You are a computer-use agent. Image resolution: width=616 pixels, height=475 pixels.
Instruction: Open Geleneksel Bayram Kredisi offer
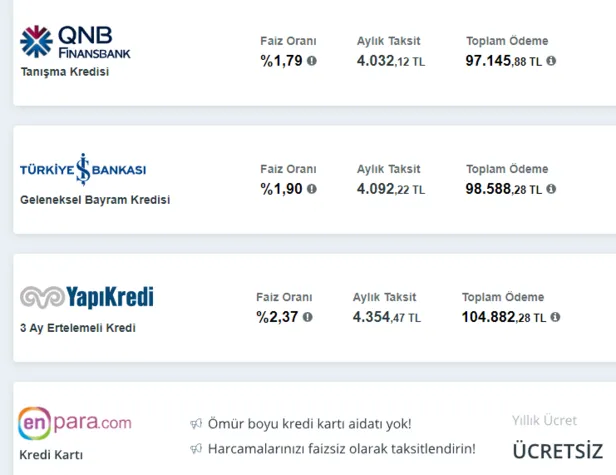[95, 200]
